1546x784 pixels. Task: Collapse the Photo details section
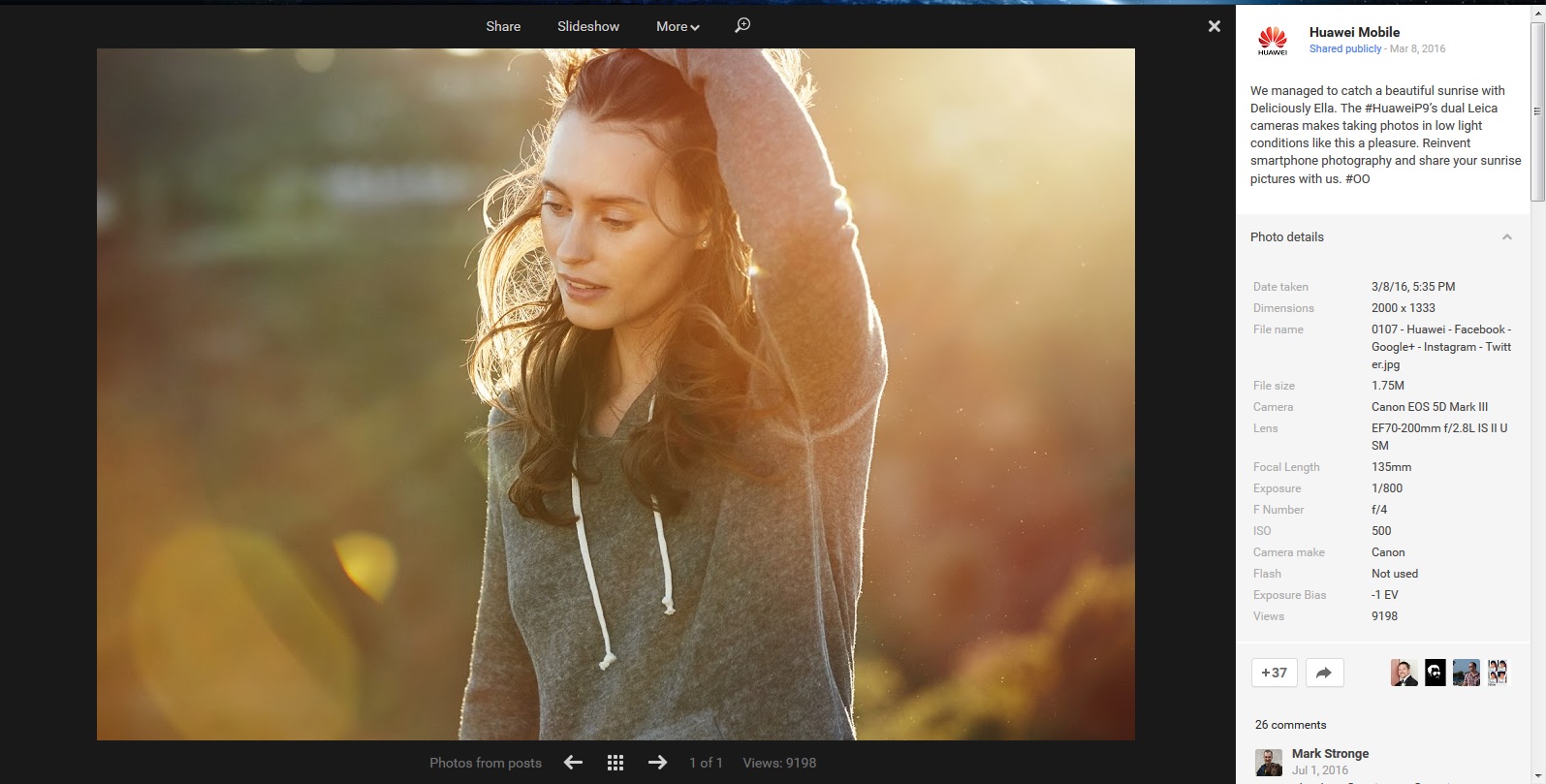tap(1506, 237)
